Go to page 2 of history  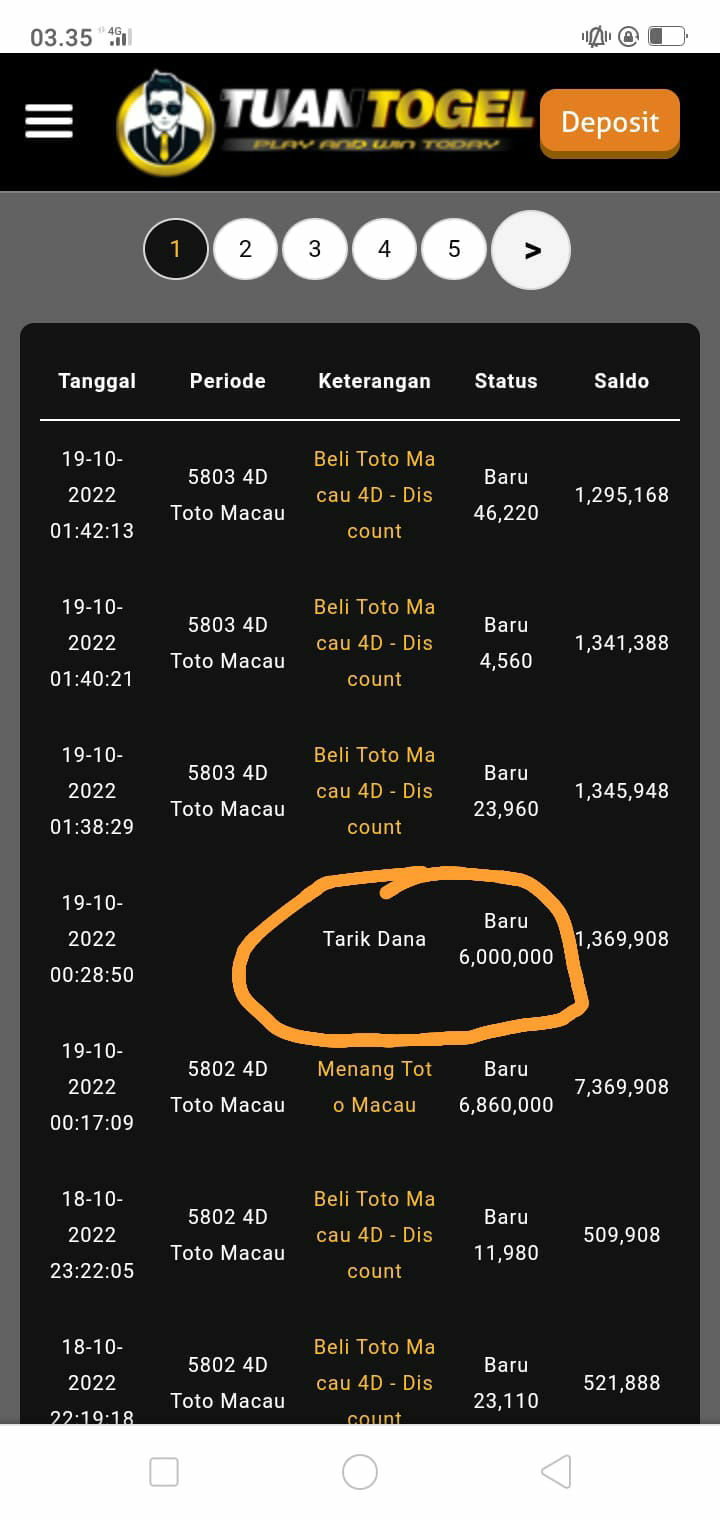245,249
